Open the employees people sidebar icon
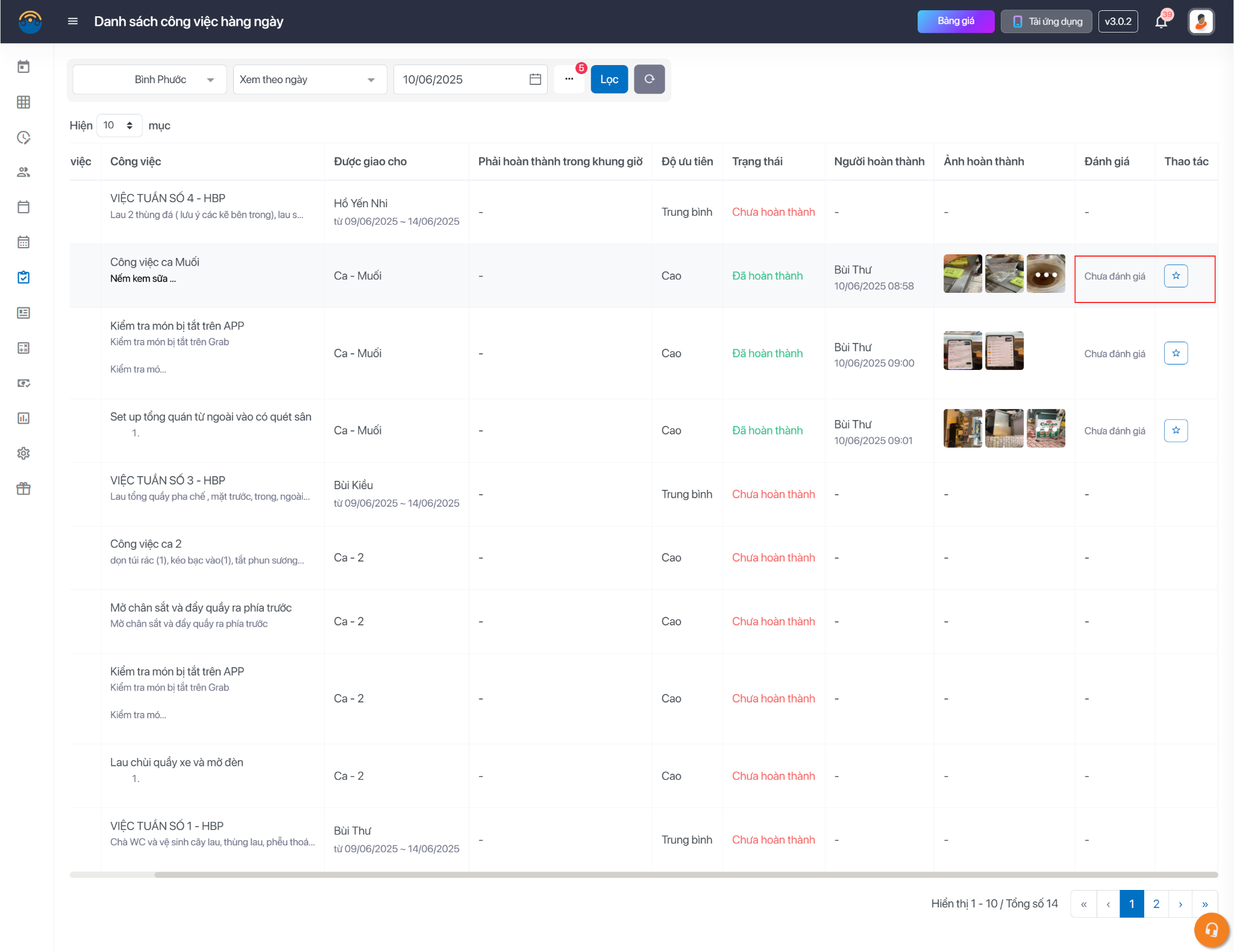This screenshot has height=952, width=1234. pos(23,172)
